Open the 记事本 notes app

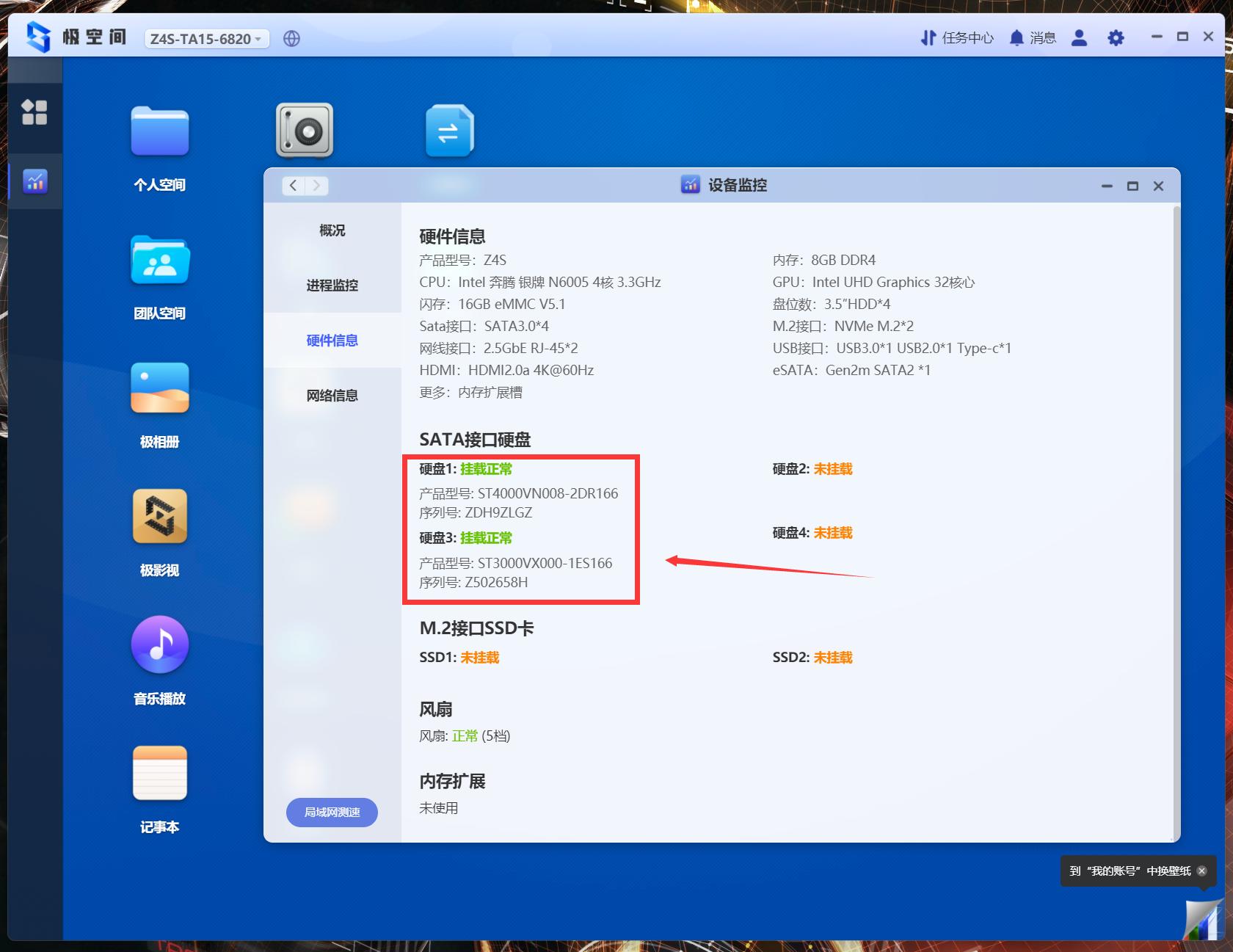[159, 772]
